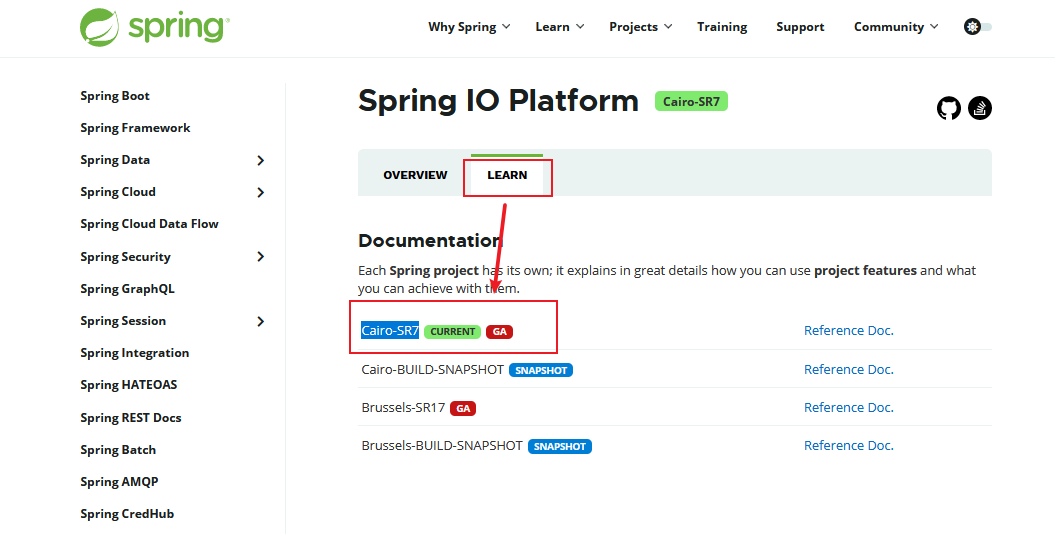Viewport: 1055px width, 534px height.
Task: Open Spring Cloud sidebar label
Action: point(118,192)
